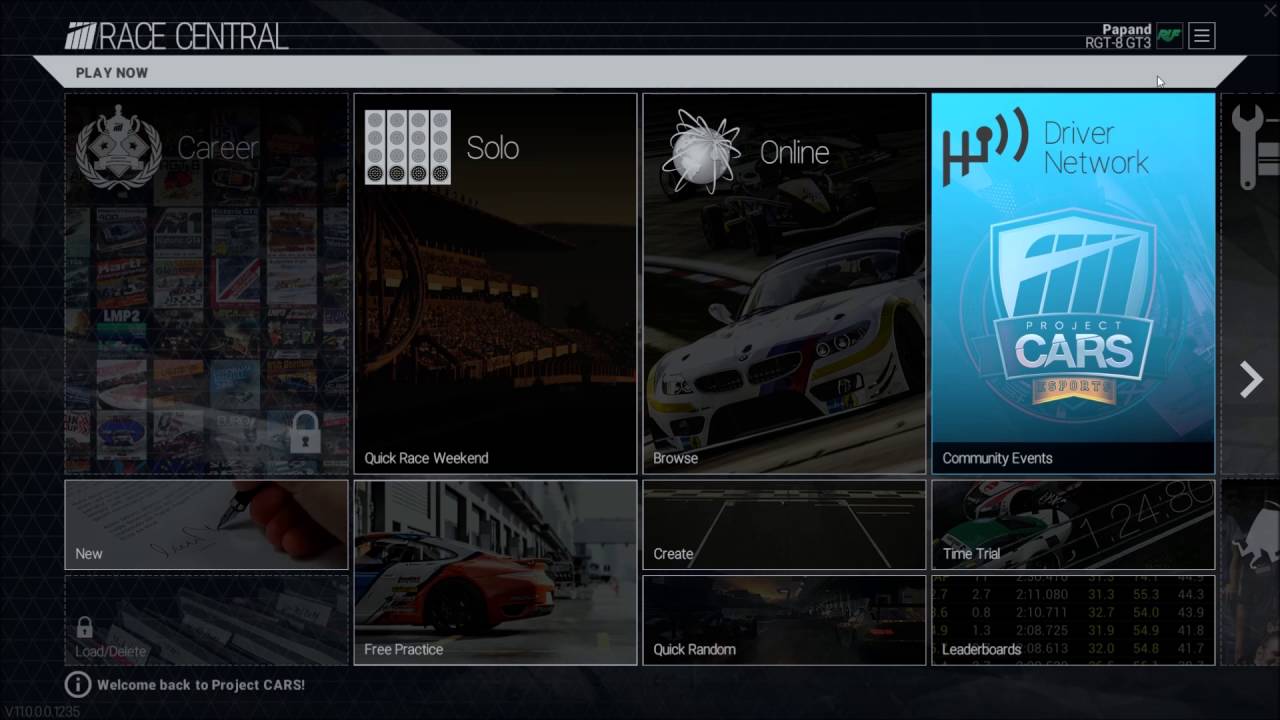Open the Time Trial tile
The height and width of the screenshot is (720, 1280).
(1073, 525)
